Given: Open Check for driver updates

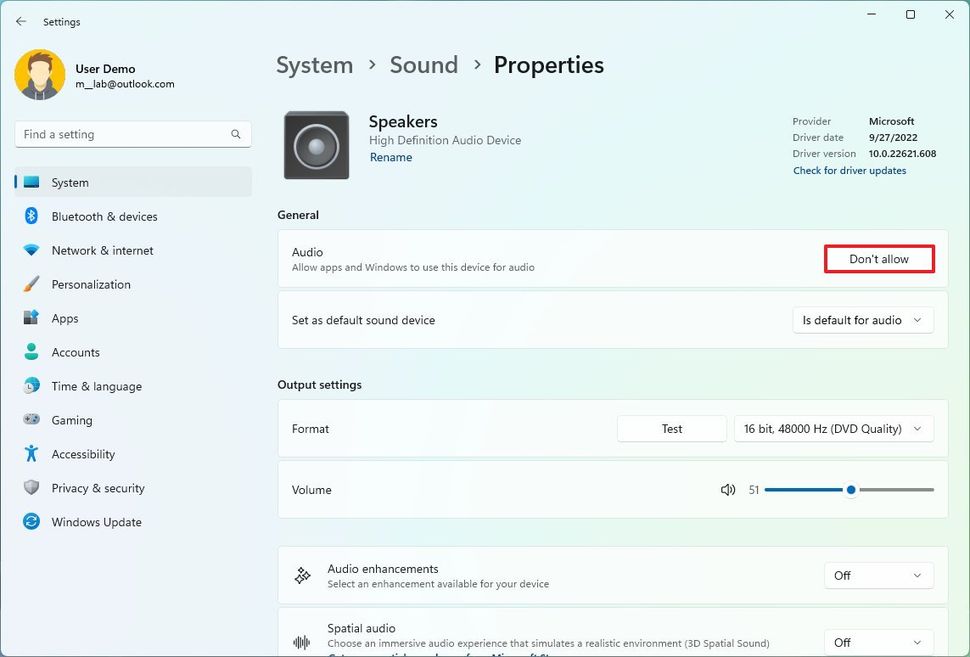Looking at the screenshot, I should point(849,170).
